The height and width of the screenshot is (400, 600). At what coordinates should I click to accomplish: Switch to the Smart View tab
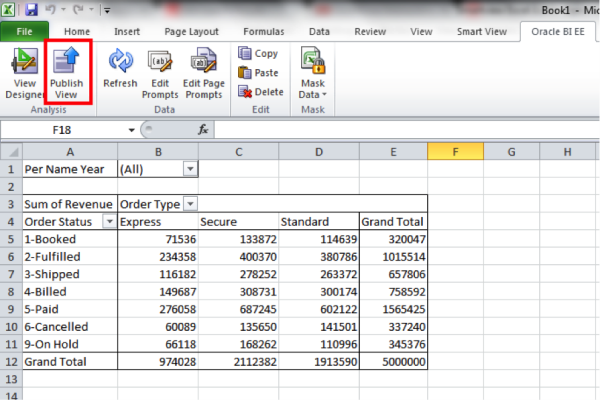coord(479,31)
